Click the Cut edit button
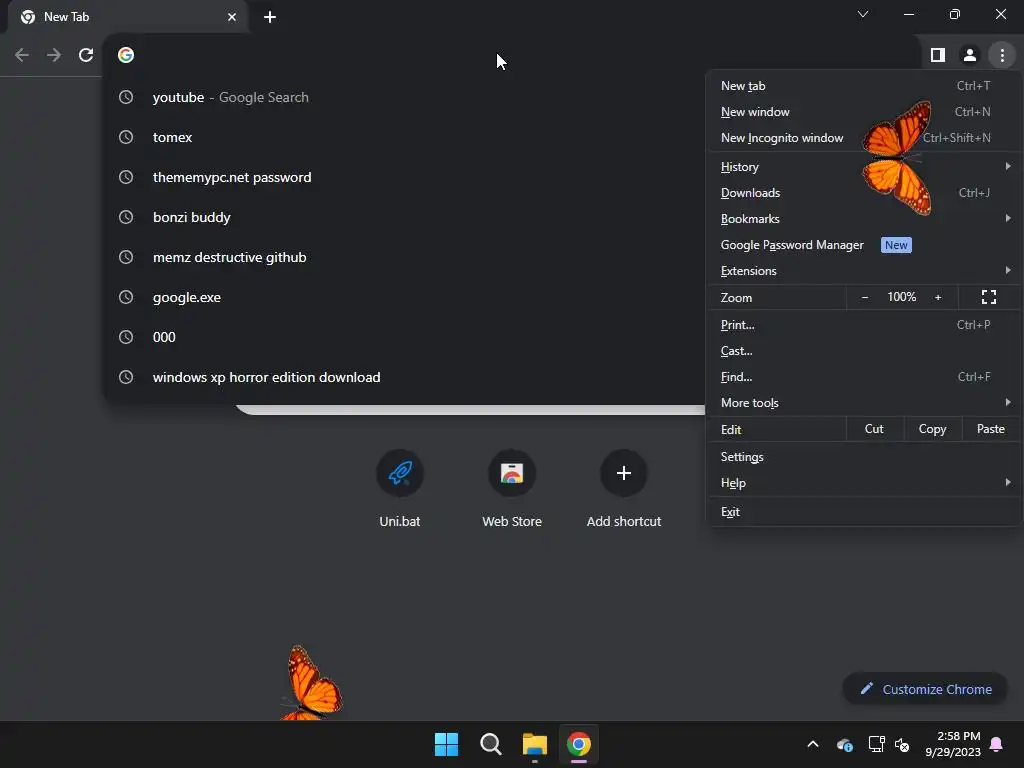 (x=874, y=429)
